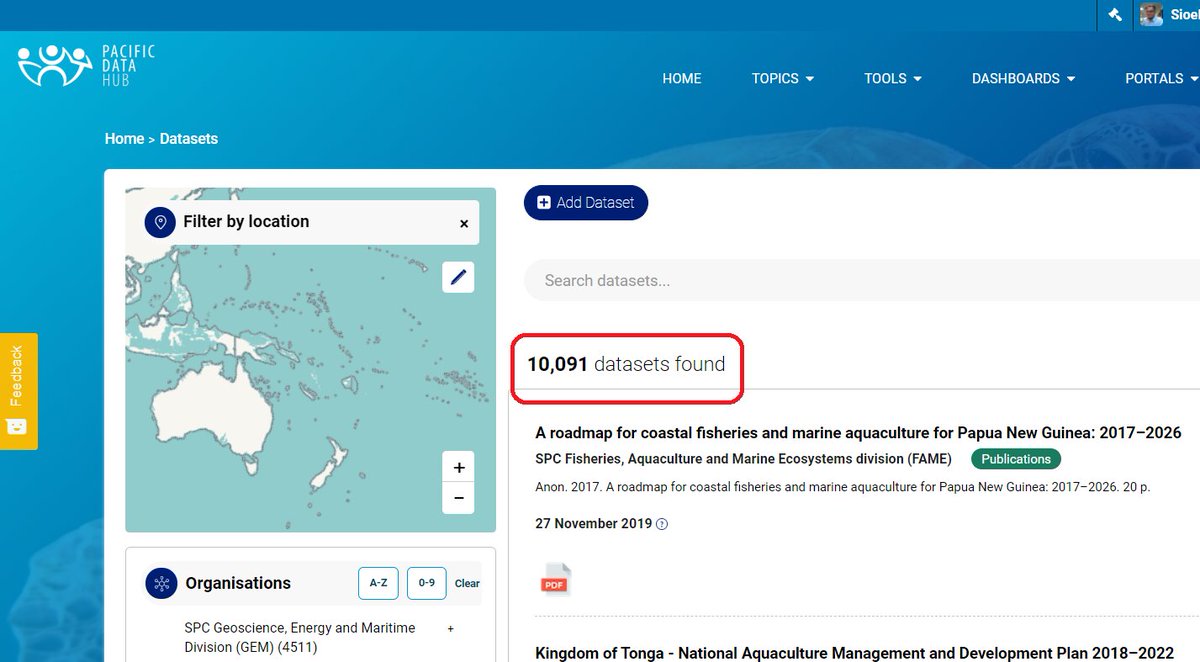Click the info icon beside 27 November 2019
This screenshot has height=662, width=1200.
point(662,524)
